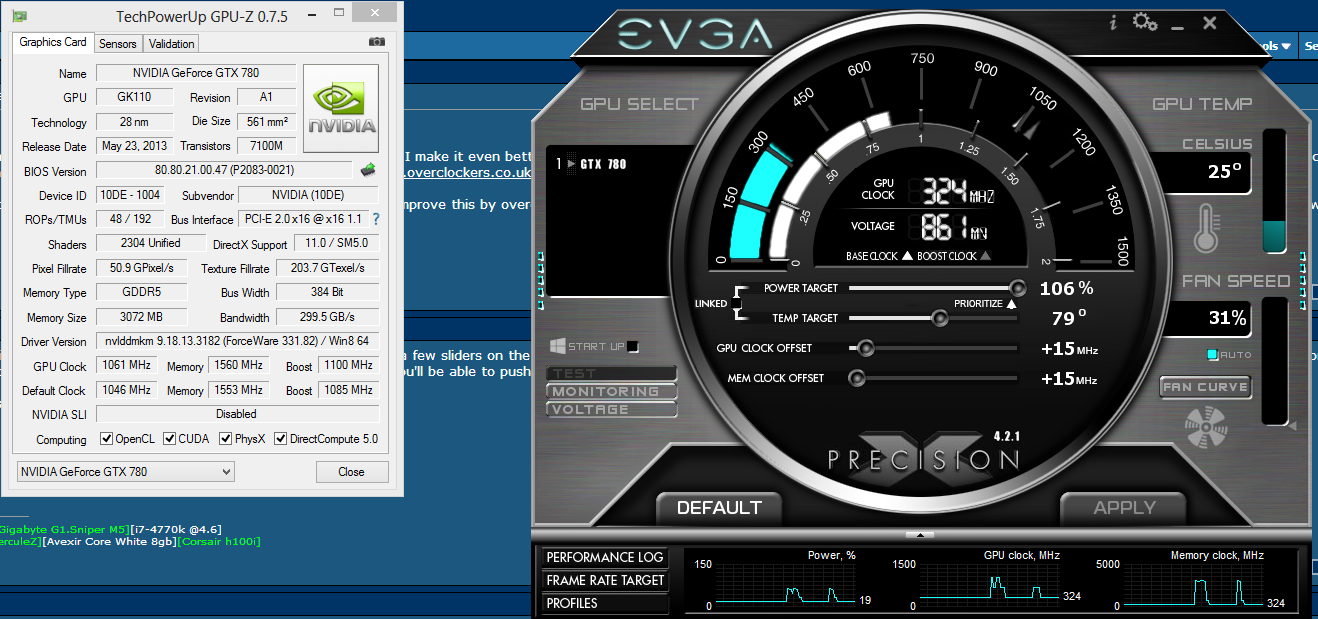
Task: Click the Fan Speed vertical bar
Action: pos(1274,360)
